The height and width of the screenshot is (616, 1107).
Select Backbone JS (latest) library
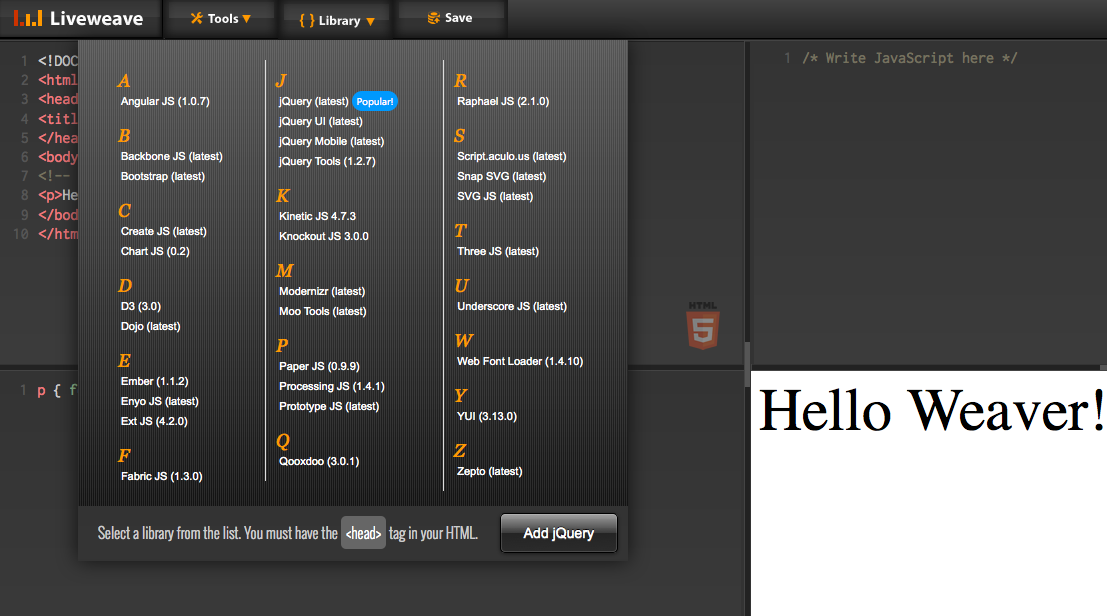[x=172, y=156]
